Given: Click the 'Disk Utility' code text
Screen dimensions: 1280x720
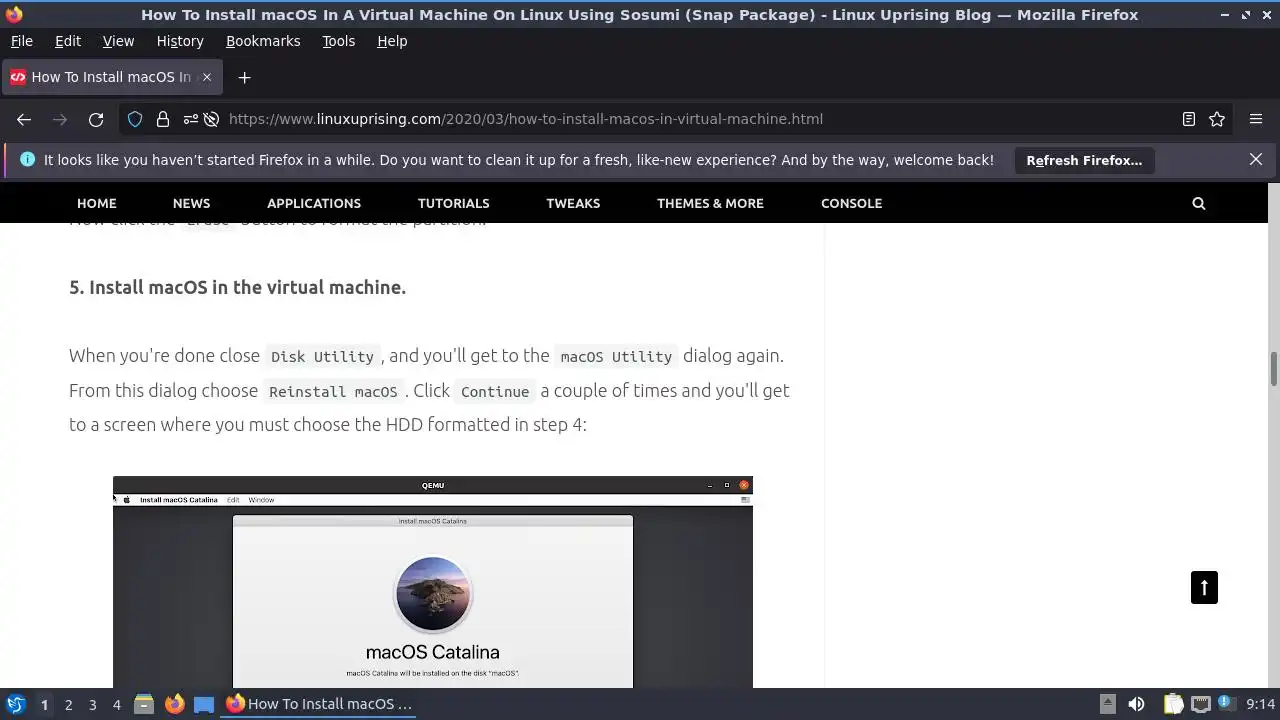Looking at the screenshot, I should click(322, 357).
